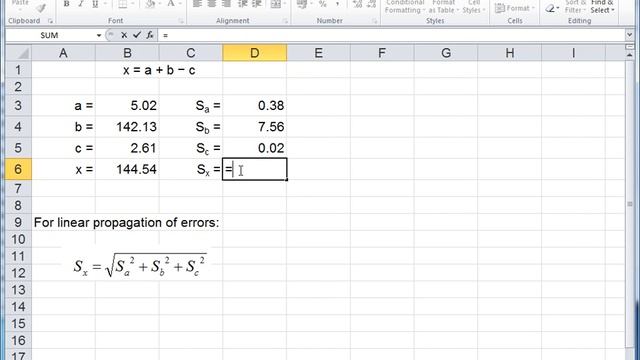Click the Comma Style icon

point(338,4)
